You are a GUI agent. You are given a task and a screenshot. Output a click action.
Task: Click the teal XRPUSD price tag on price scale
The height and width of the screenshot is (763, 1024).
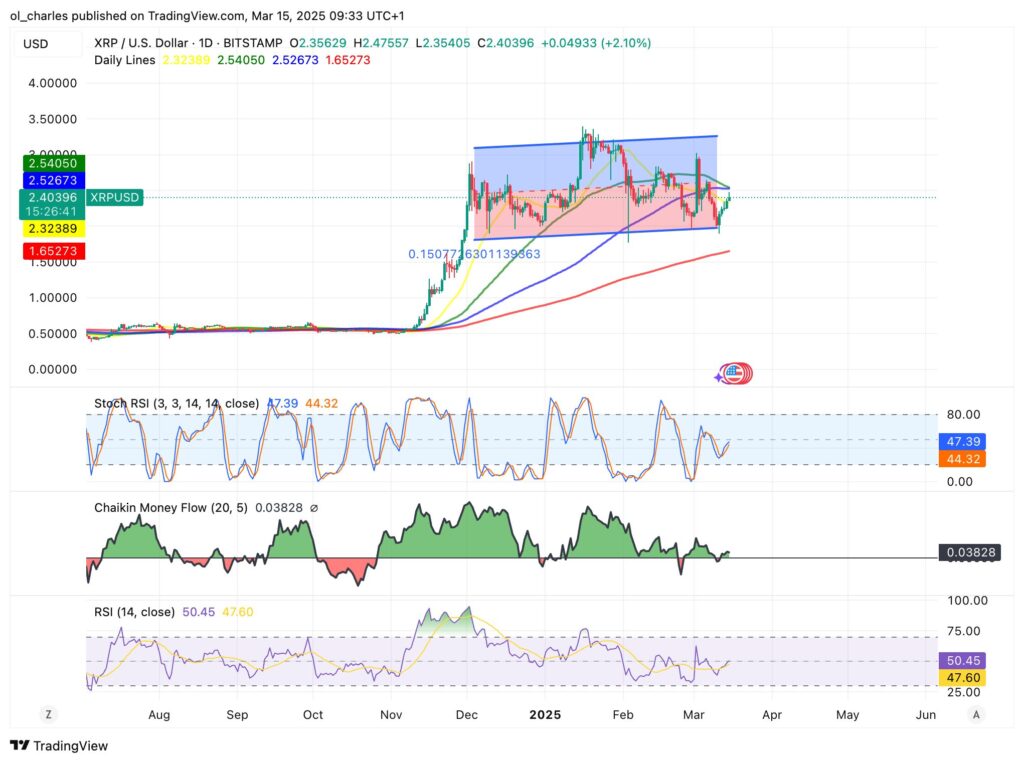[x=113, y=198]
